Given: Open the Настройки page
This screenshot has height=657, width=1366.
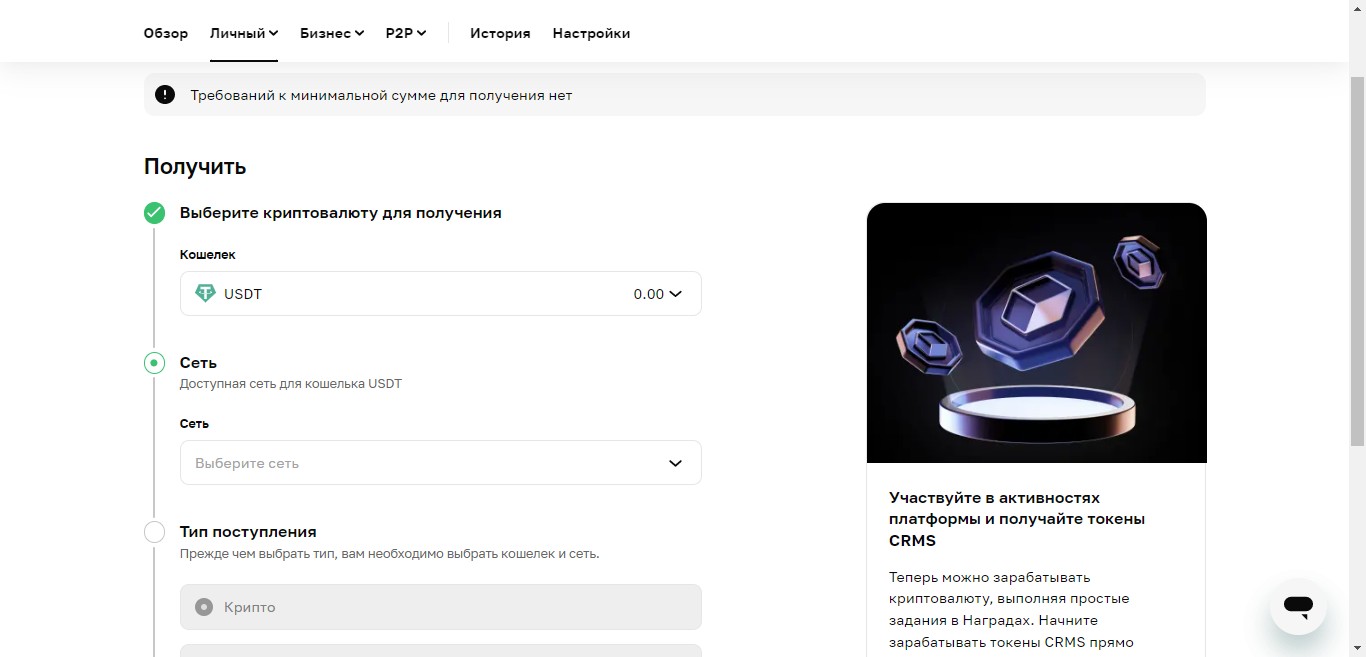Looking at the screenshot, I should click(x=591, y=33).
